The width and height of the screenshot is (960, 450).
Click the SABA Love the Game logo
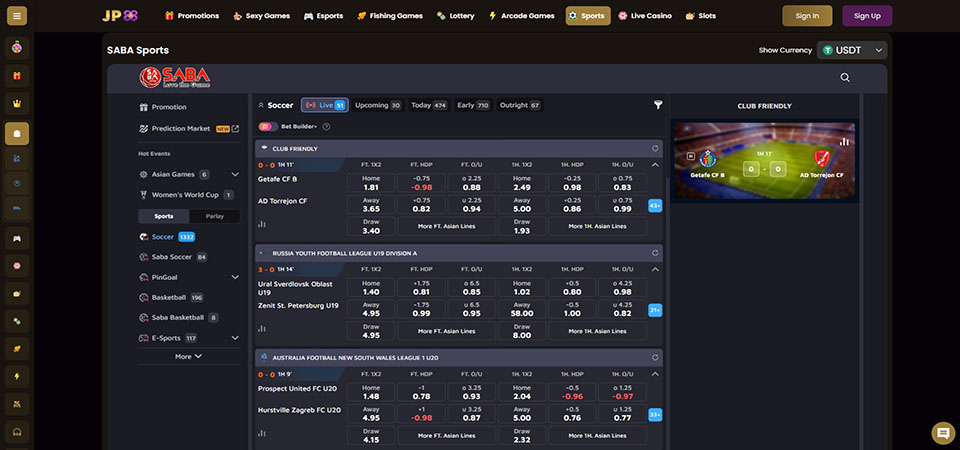tap(174, 77)
